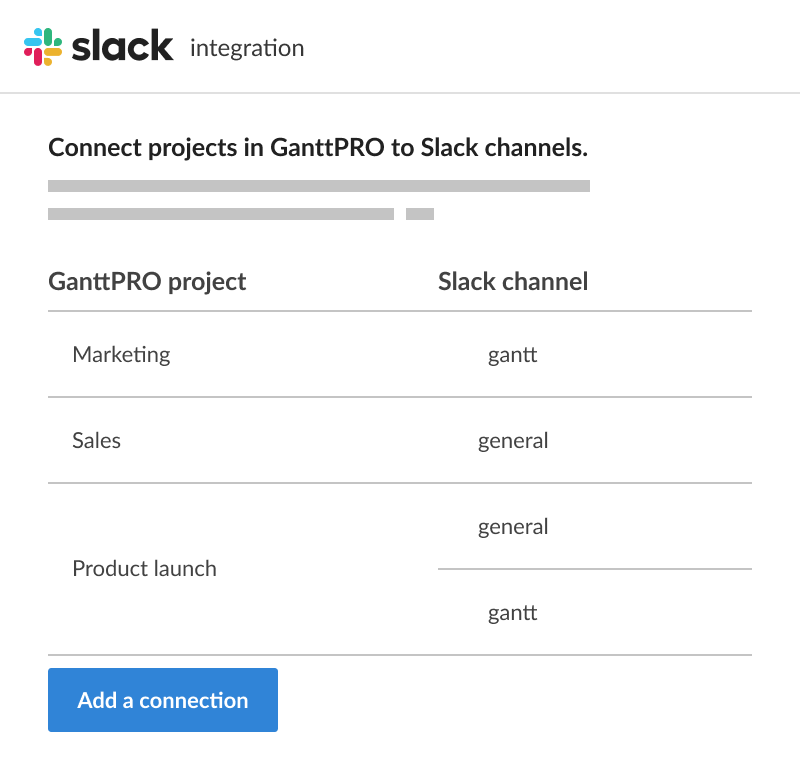Select the gantt channel under Product launch

[x=512, y=612]
